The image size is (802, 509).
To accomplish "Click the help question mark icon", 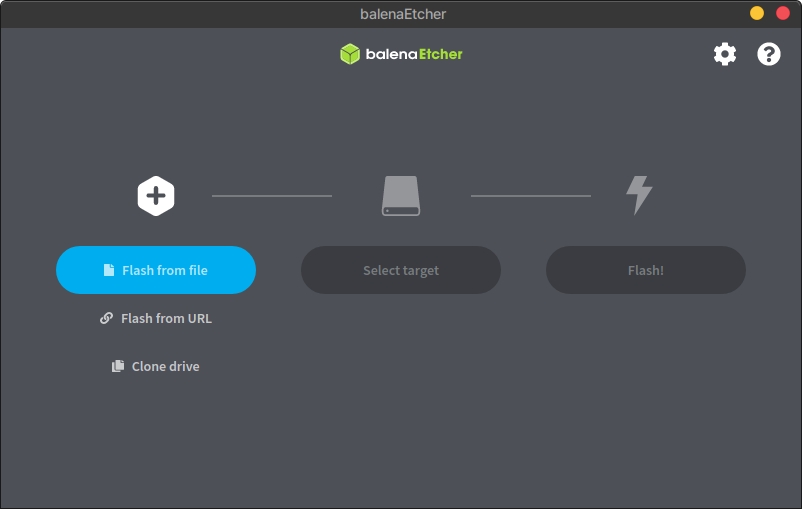I will pos(769,54).
